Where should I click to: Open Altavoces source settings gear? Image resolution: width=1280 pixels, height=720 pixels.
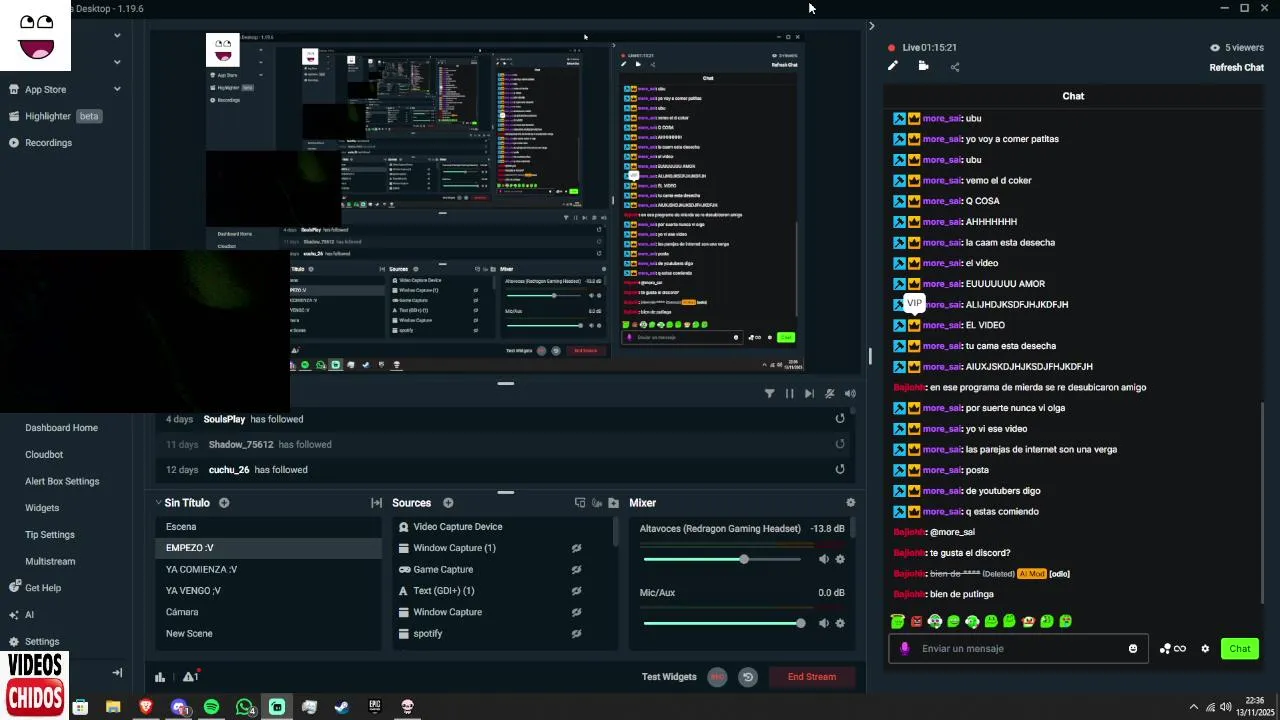(x=840, y=559)
